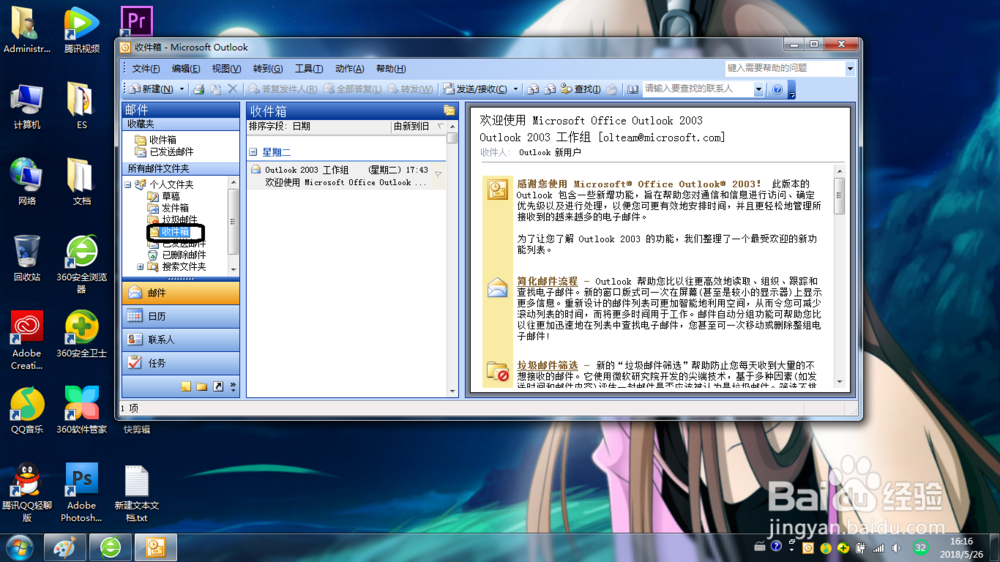Image resolution: width=1000 pixels, height=562 pixels.
Task: Open Configure buttons chevron in navigation pane
Action: [233, 387]
